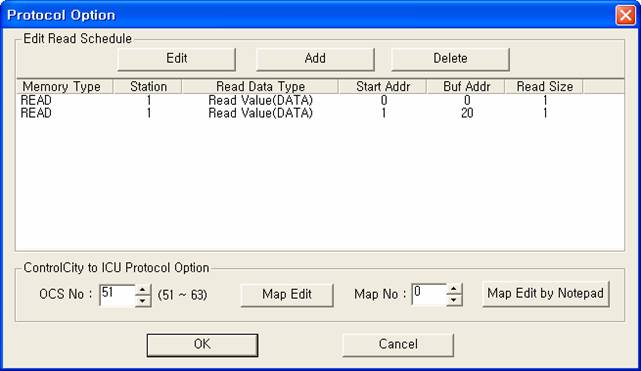Click the Edit schedule button
641x371 pixels.
tap(177, 59)
